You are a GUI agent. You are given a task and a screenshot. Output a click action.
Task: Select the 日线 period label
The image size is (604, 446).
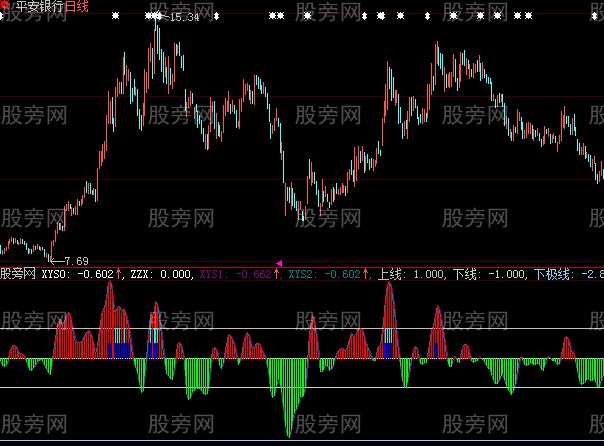pos(77,6)
